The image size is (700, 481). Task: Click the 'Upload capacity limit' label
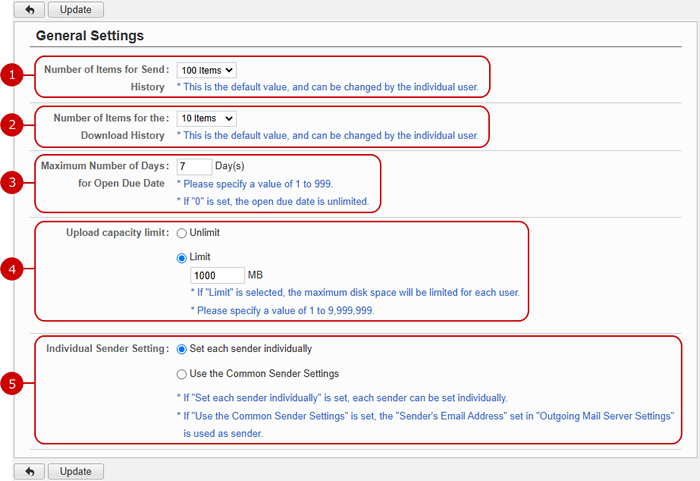[118, 233]
